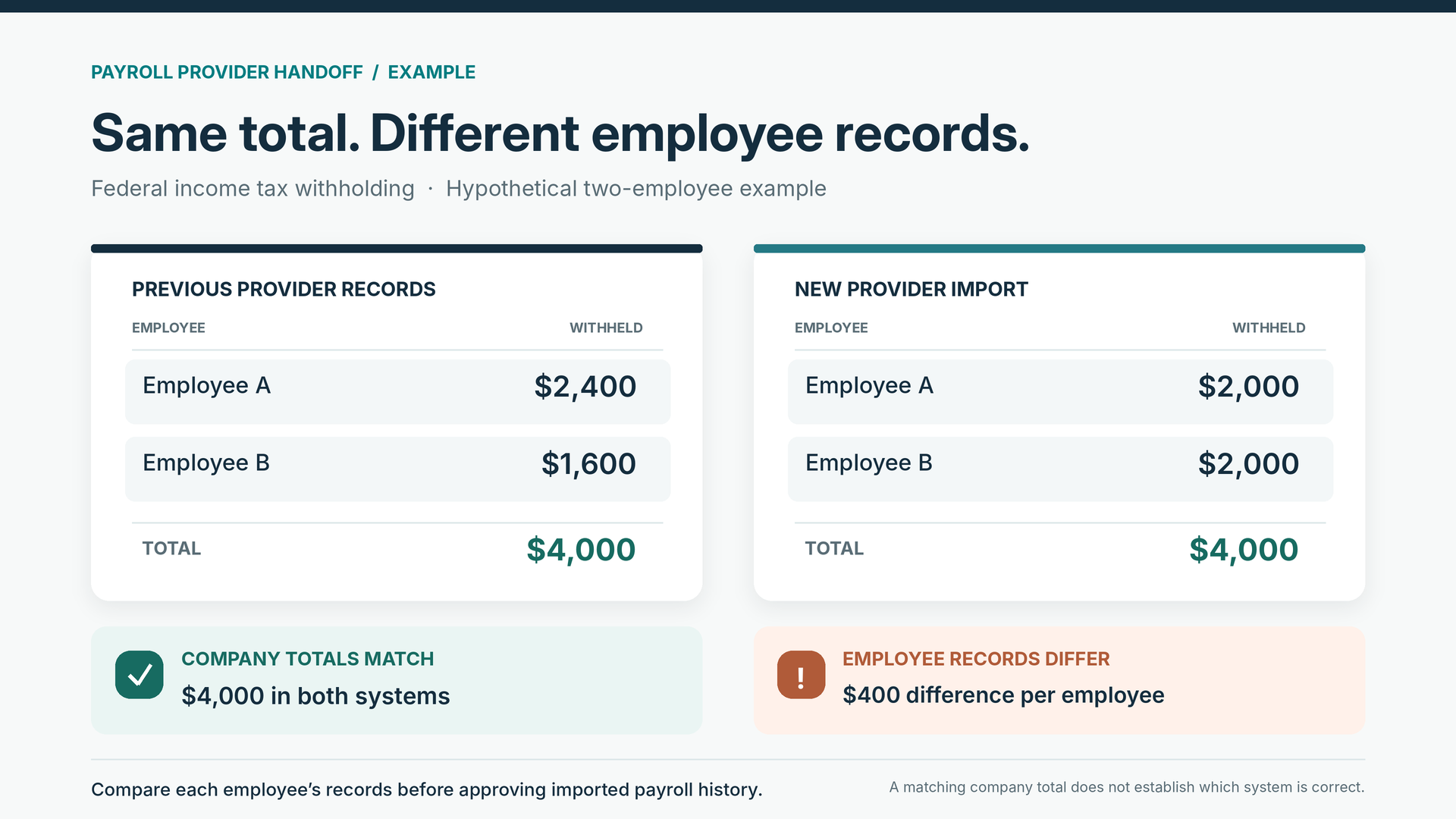Click '$400 difference per employee' text
The width and height of the screenshot is (1456, 819).
[x=1003, y=695]
